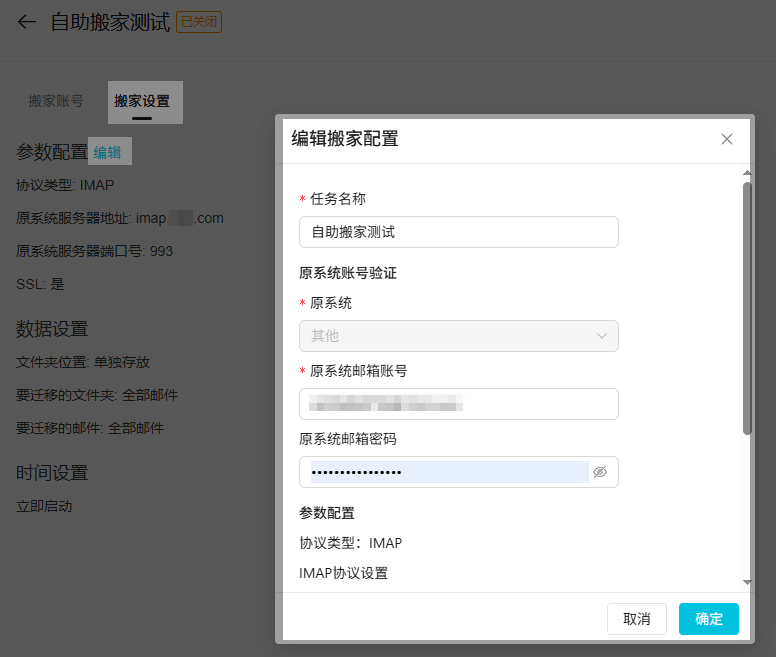
Task: Close the 编辑搬家配置 dialog with X
Action: click(727, 139)
